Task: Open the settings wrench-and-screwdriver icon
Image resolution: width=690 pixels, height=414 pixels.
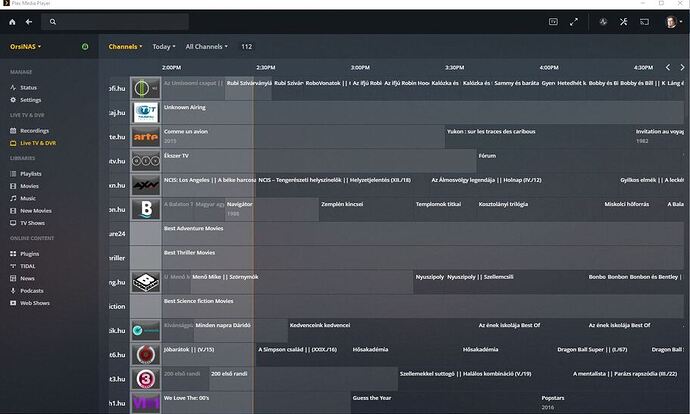Action: tap(624, 22)
